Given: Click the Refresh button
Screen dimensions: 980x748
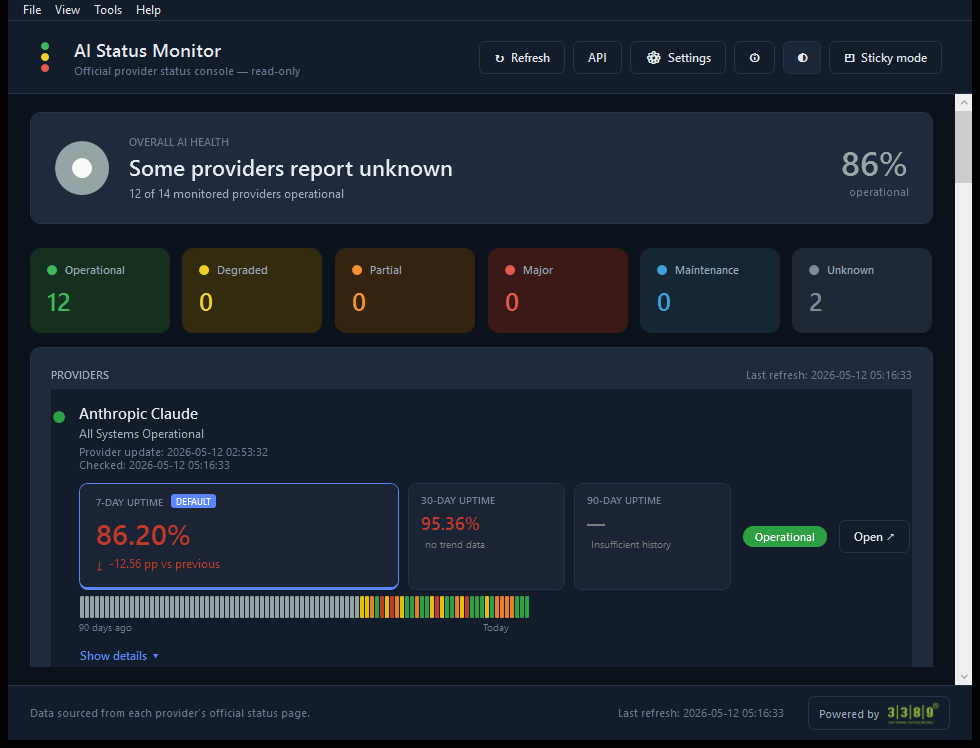Looking at the screenshot, I should coord(522,57).
